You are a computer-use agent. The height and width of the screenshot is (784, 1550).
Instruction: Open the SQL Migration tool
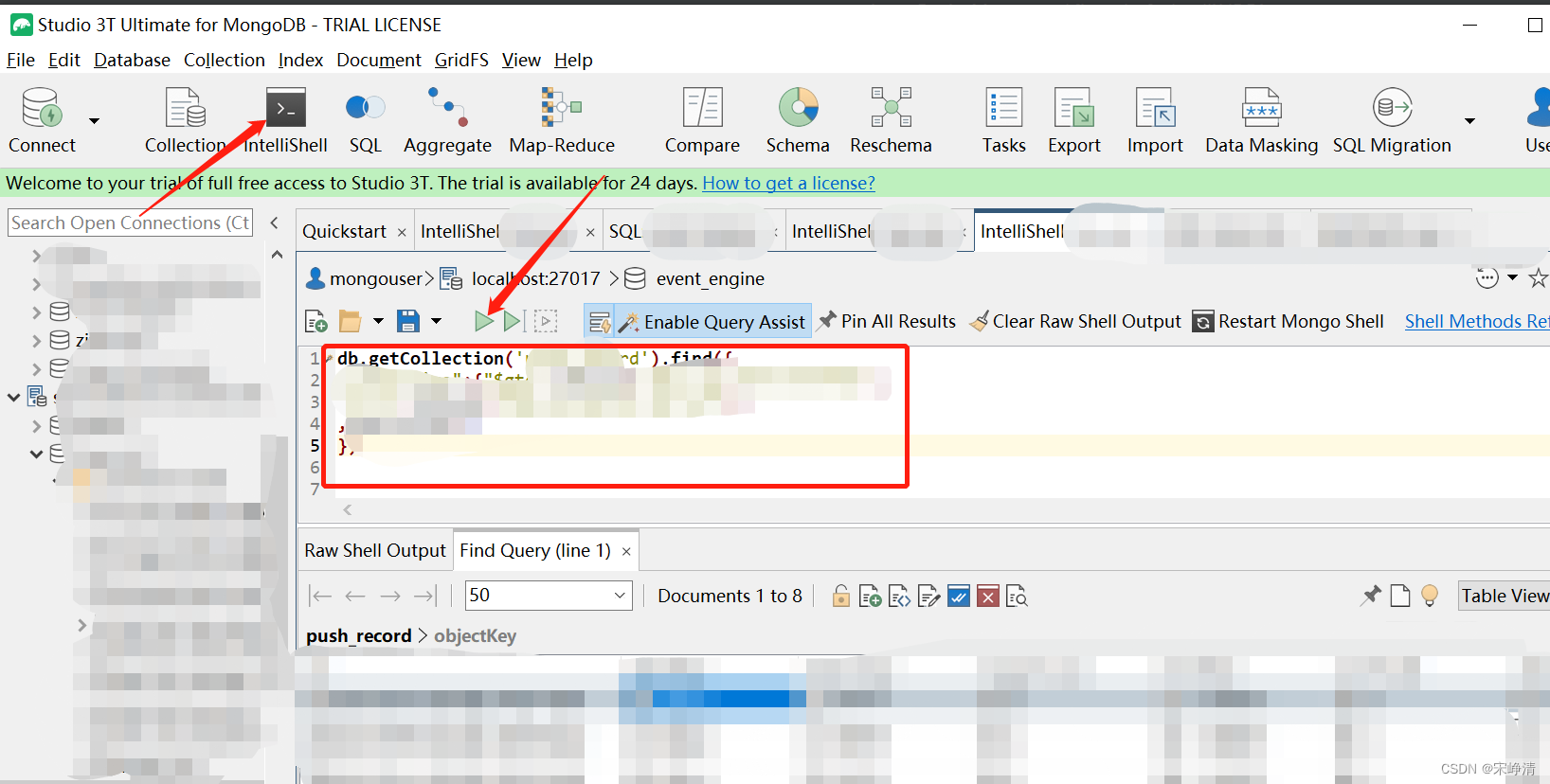click(x=1392, y=120)
